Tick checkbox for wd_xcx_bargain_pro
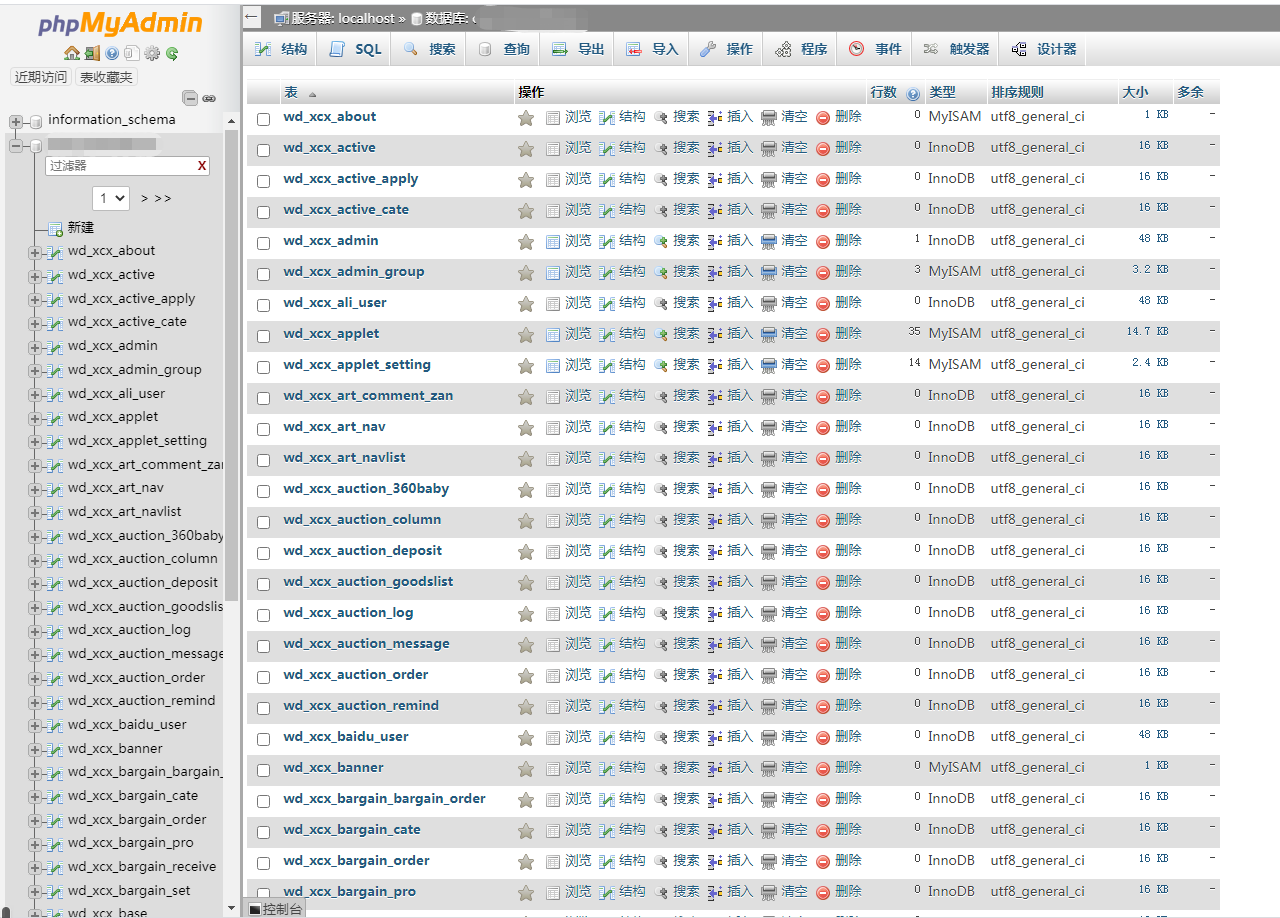Screen dimensions: 1280x918 pos(264,894)
